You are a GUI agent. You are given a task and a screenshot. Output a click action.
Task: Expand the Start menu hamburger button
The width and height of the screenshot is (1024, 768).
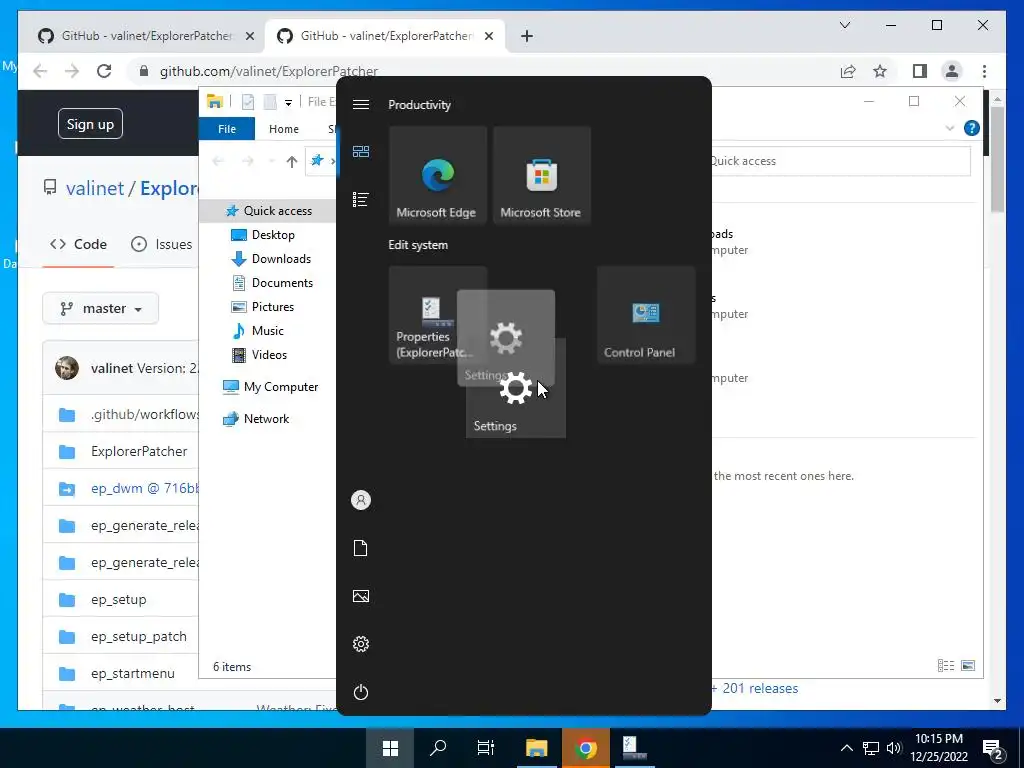click(360, 104)
